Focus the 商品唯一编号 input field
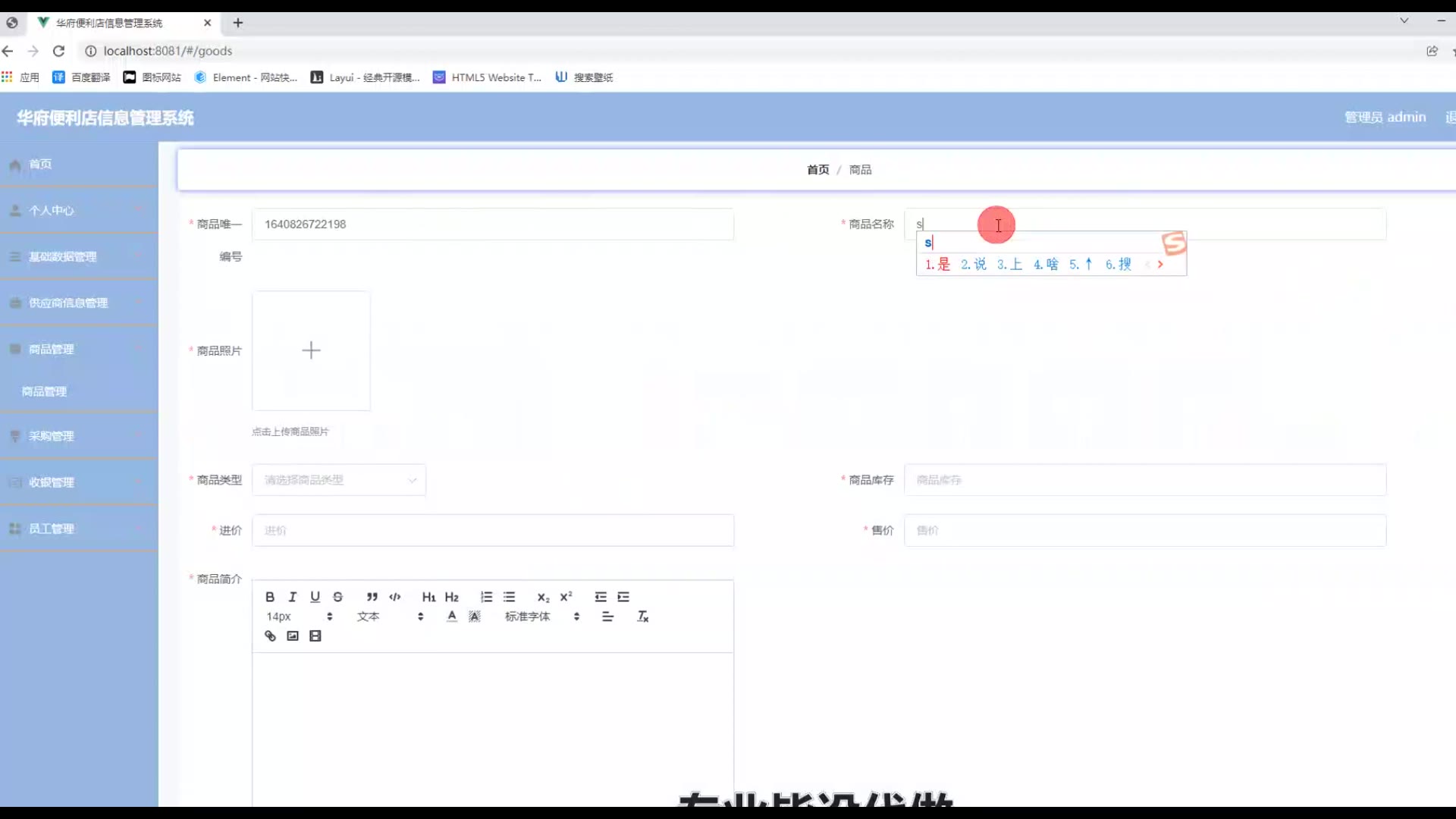1456x819 pixels. [x=493, y=224]
